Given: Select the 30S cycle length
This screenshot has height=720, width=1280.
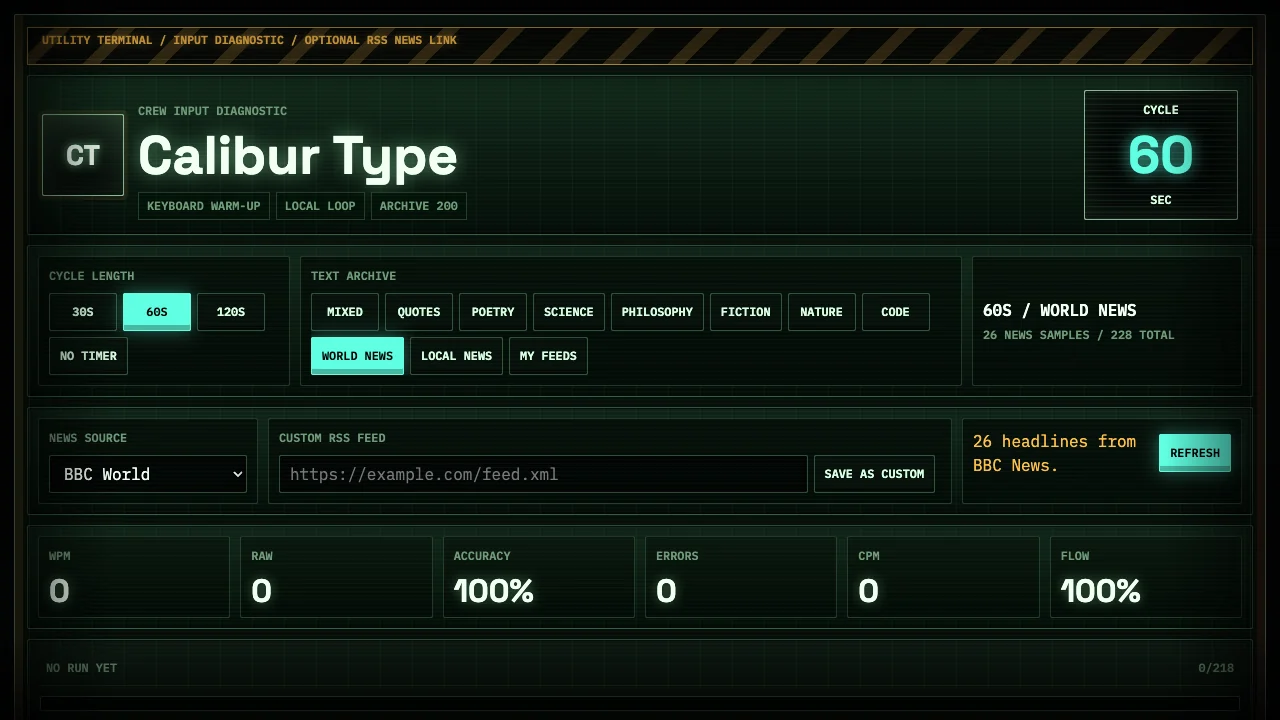Looking at the screenshot, I should click(83, 312).
